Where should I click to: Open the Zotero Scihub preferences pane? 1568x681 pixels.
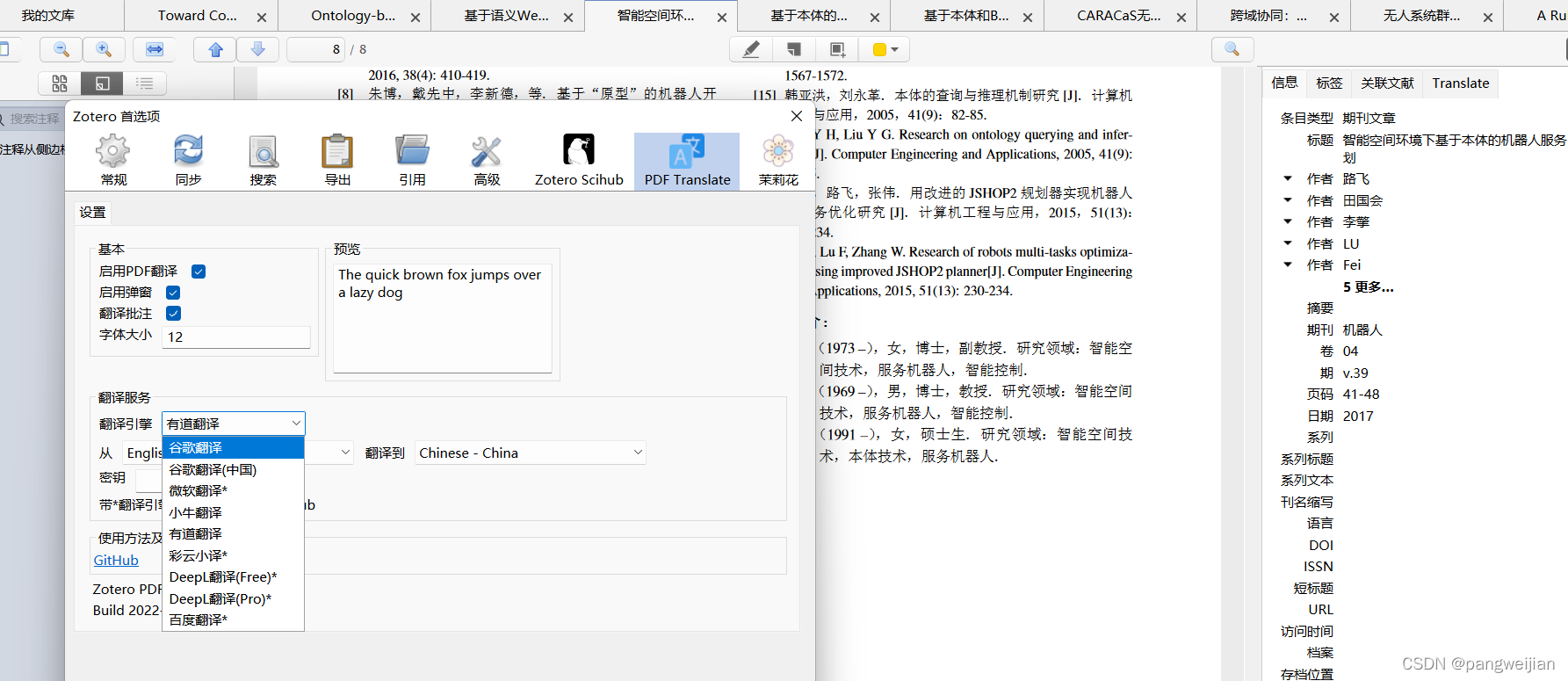579,161
